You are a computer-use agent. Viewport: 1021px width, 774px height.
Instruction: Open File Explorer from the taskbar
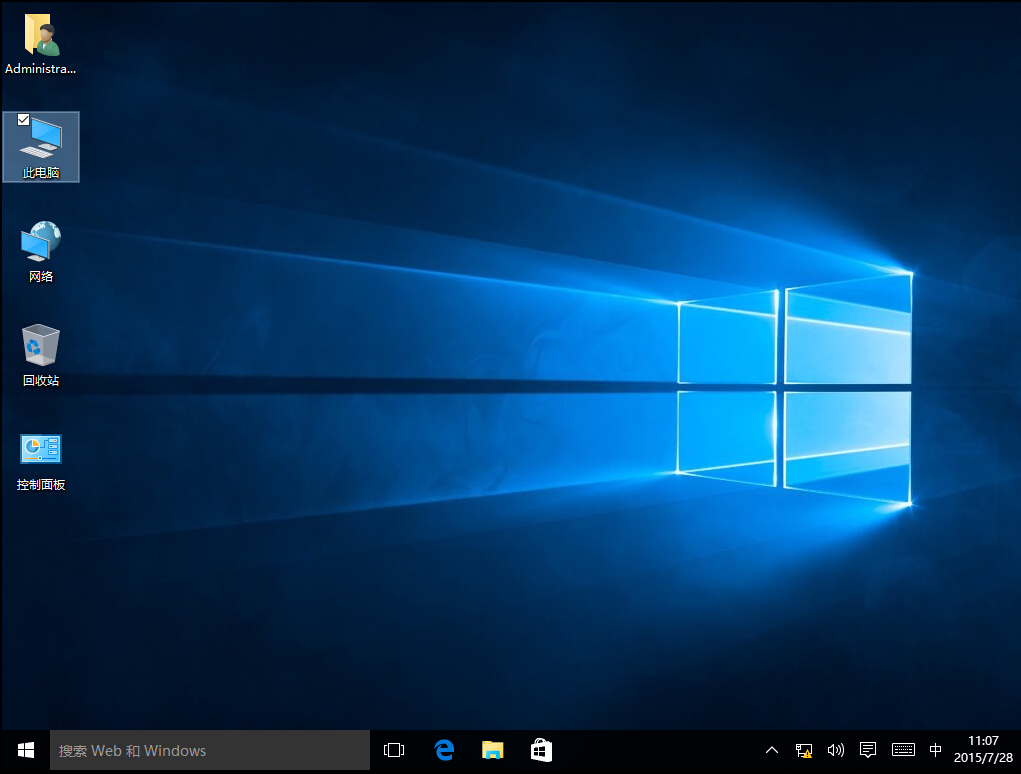click(493, 751)
